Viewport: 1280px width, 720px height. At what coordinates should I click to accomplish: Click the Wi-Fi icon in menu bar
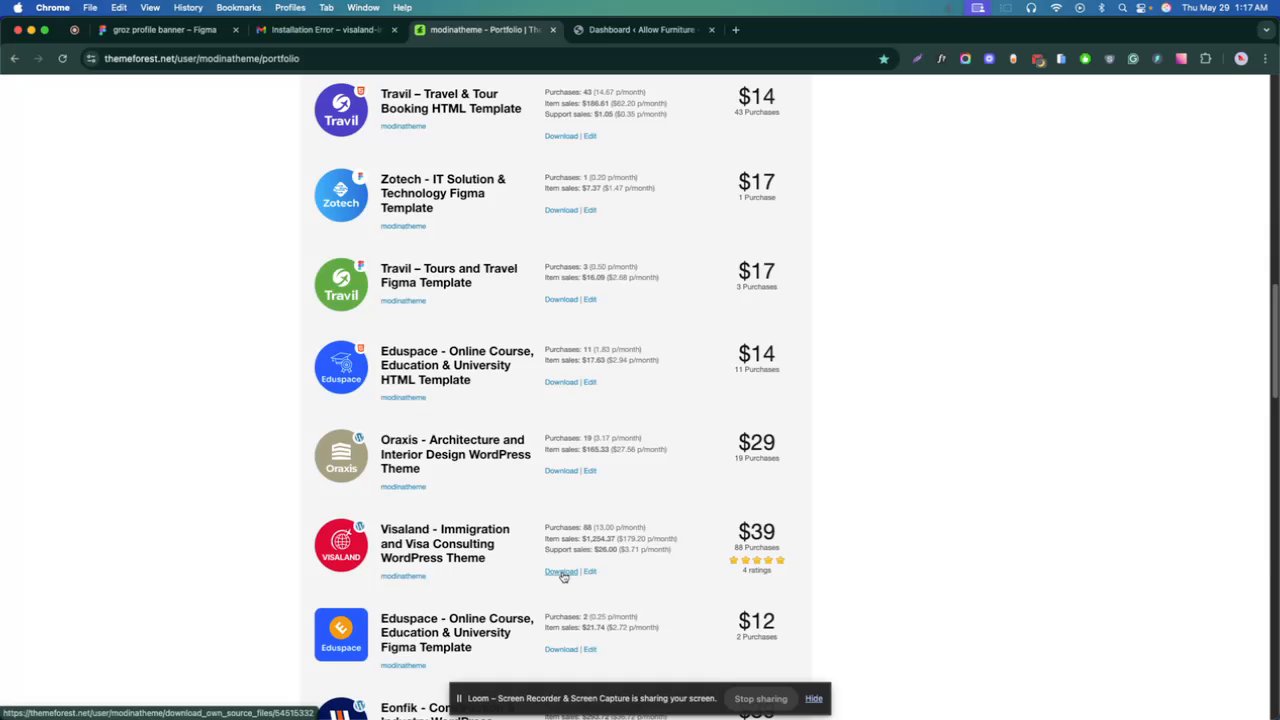tap(1056, 8)
